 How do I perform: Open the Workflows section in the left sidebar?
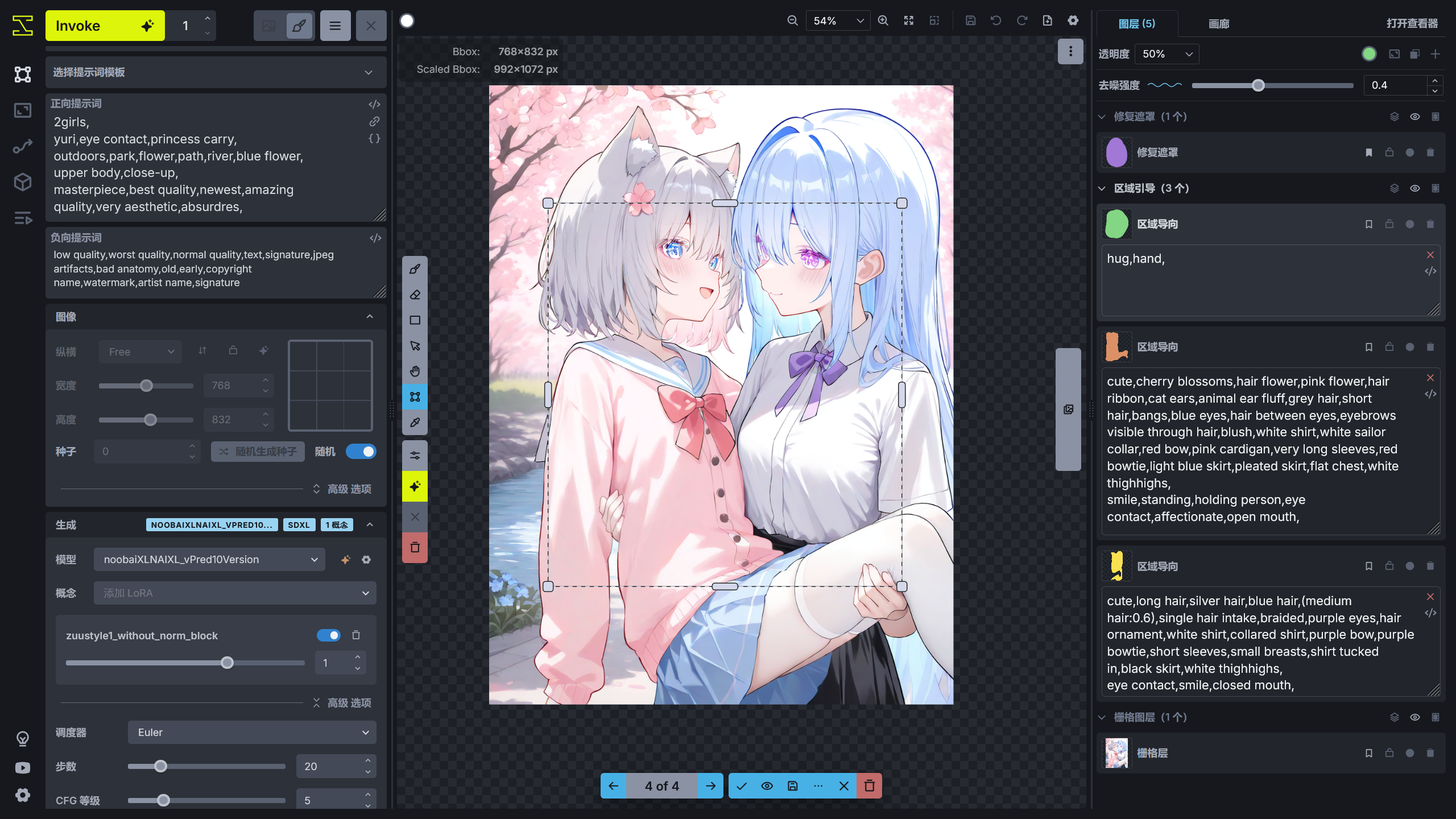tap(23, 145)
